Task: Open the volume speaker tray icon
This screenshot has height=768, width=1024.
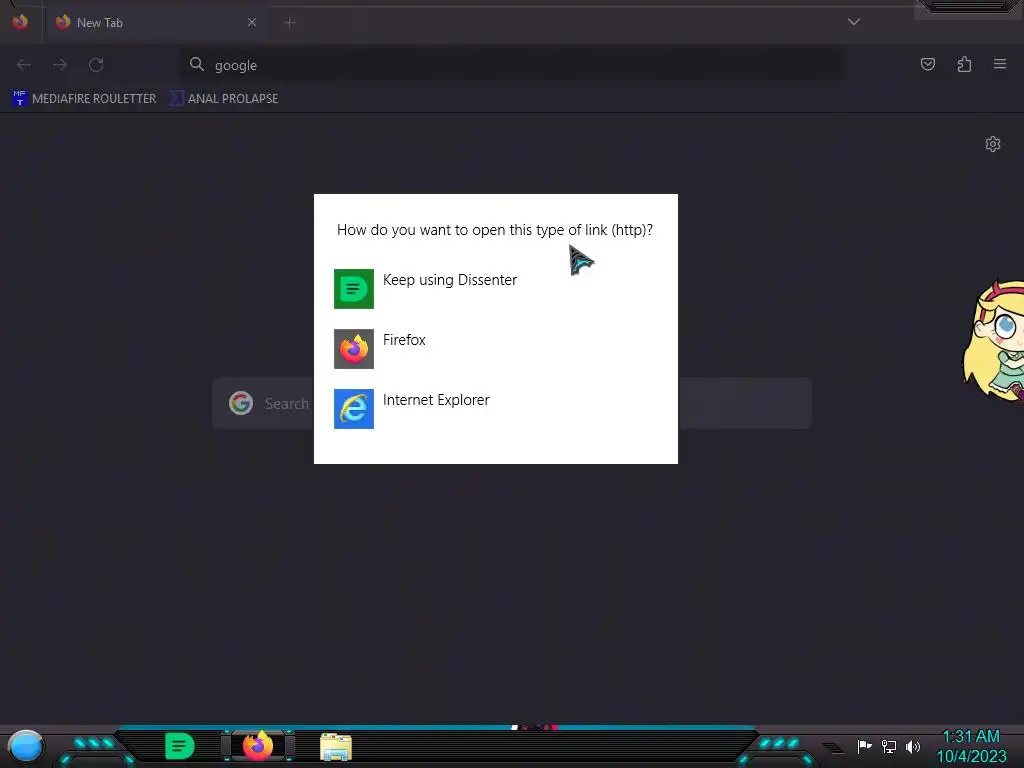Action: click(x=913, y=746)
